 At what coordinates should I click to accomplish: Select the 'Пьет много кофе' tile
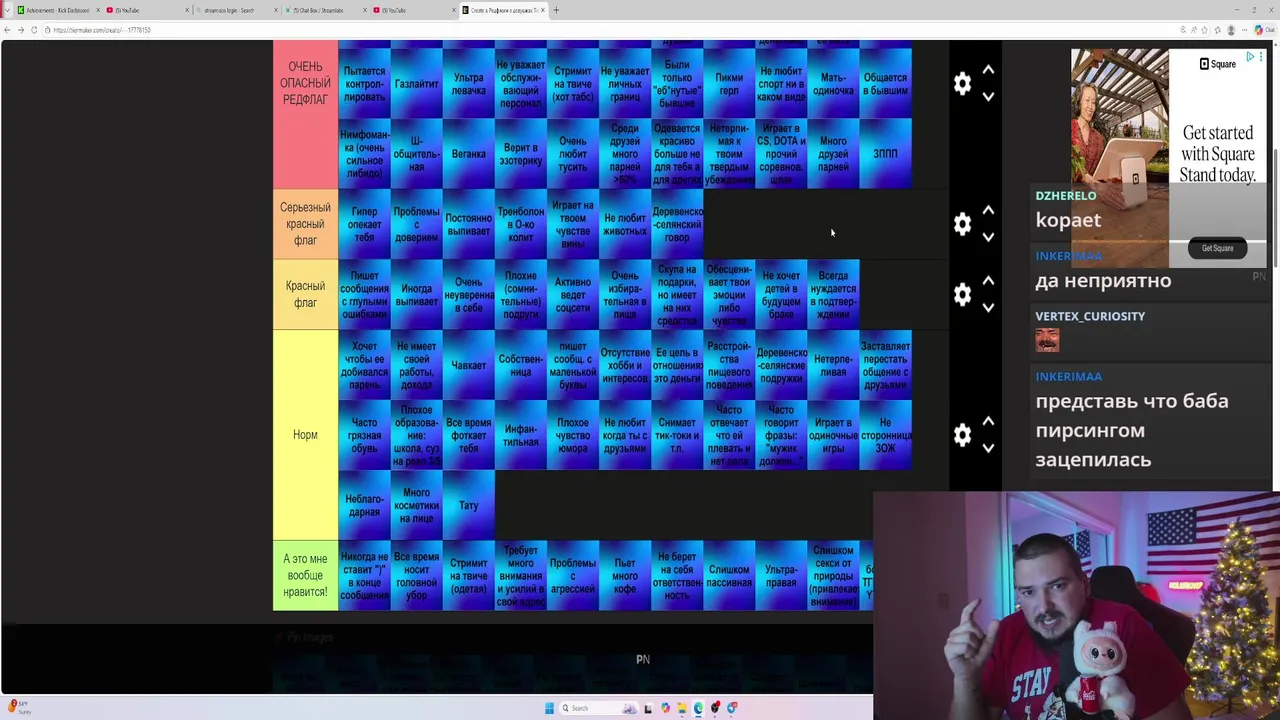[x=625, y=576]
